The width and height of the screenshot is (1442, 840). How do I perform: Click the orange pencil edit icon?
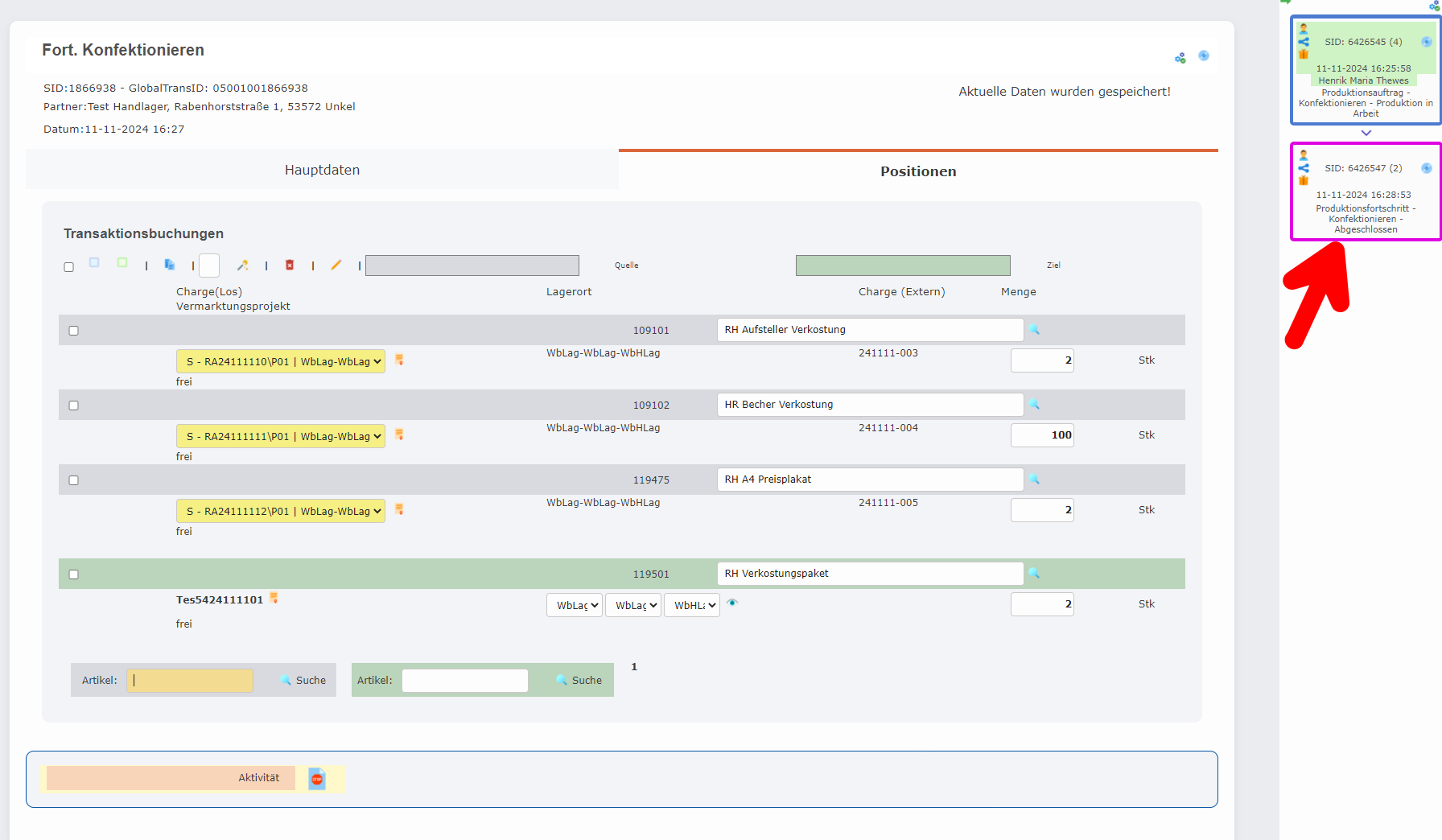click(x=336, y=265)
